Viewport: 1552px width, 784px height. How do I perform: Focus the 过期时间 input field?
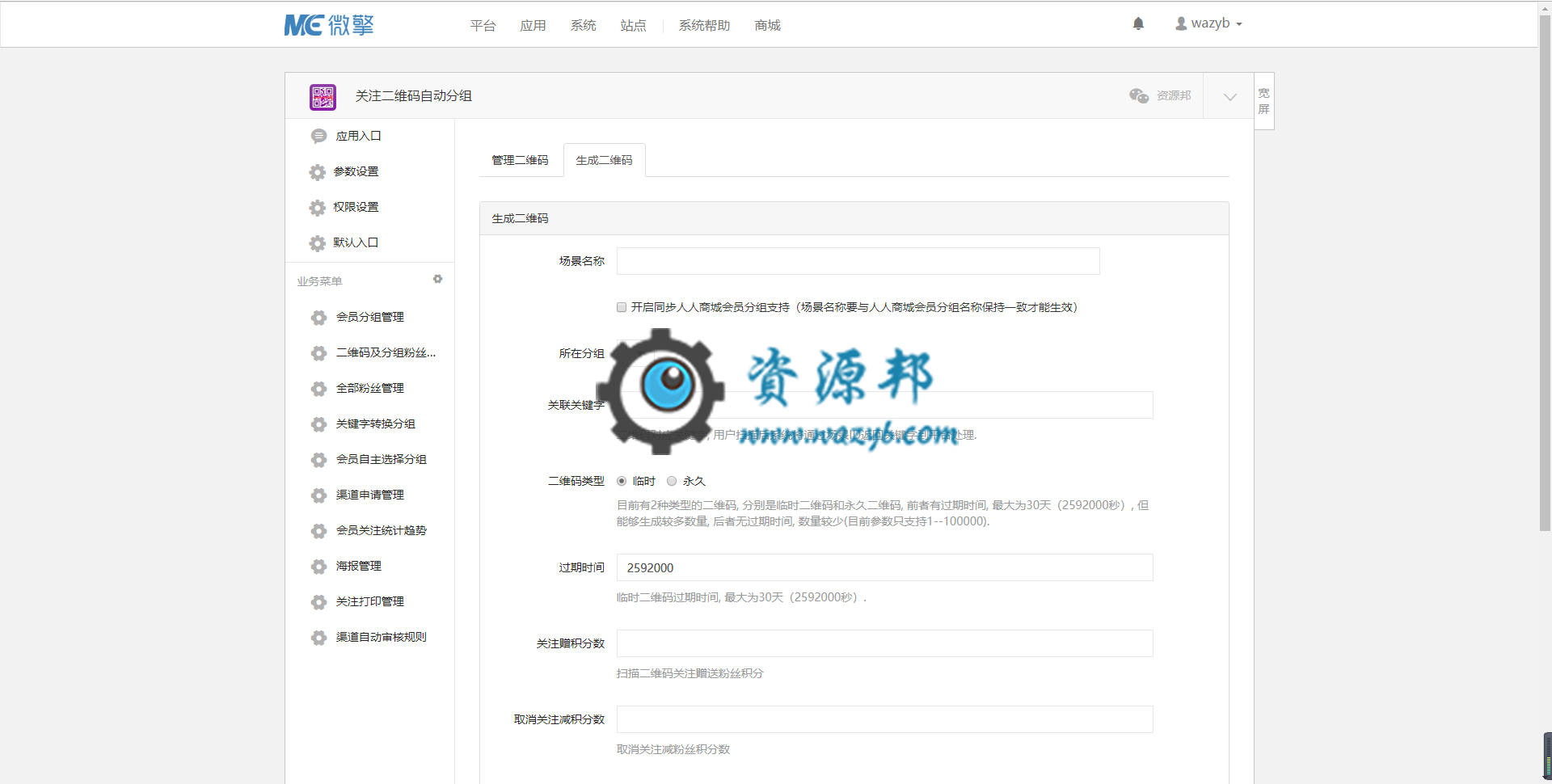coord(884,567)
